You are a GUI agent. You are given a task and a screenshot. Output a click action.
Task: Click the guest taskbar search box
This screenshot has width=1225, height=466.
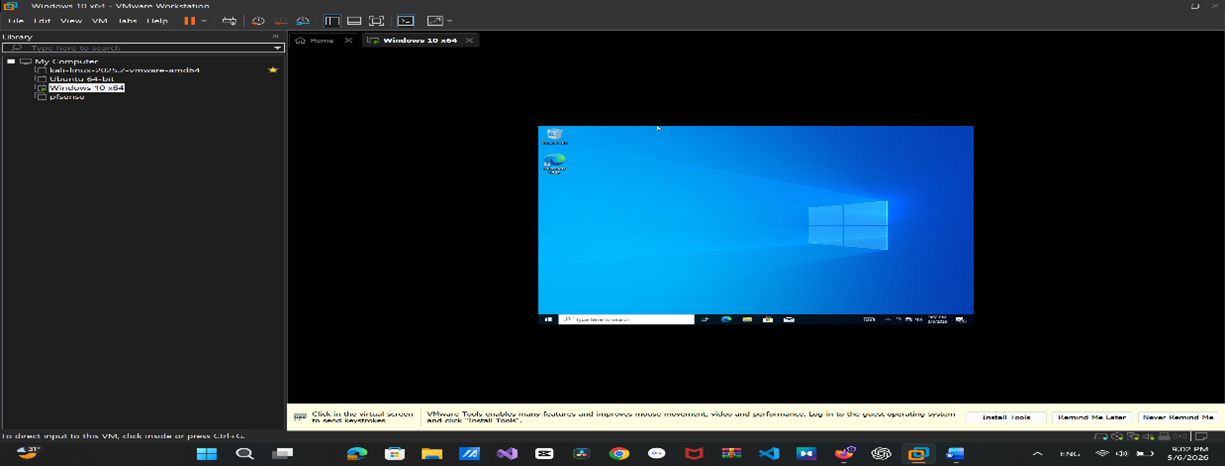626,320
